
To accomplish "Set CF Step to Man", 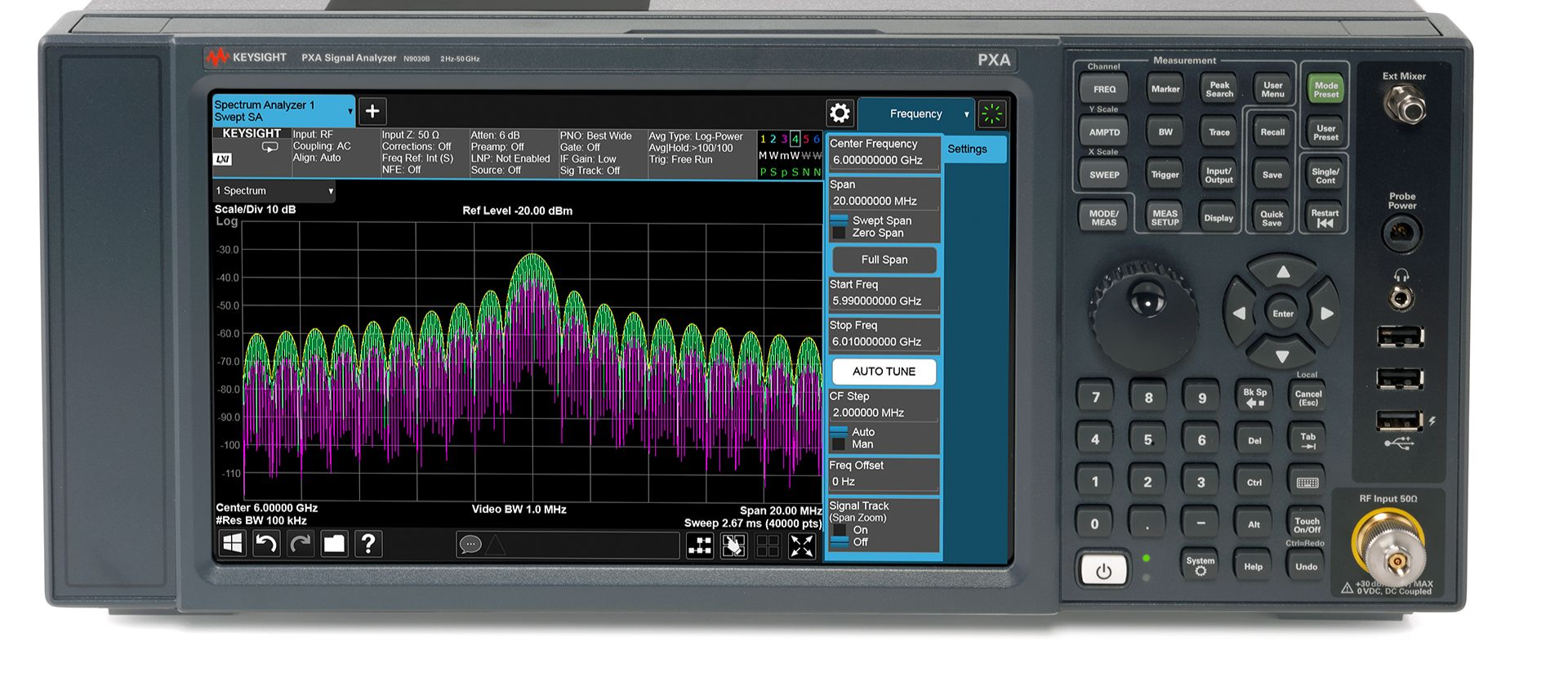I will tap(852, 444).
